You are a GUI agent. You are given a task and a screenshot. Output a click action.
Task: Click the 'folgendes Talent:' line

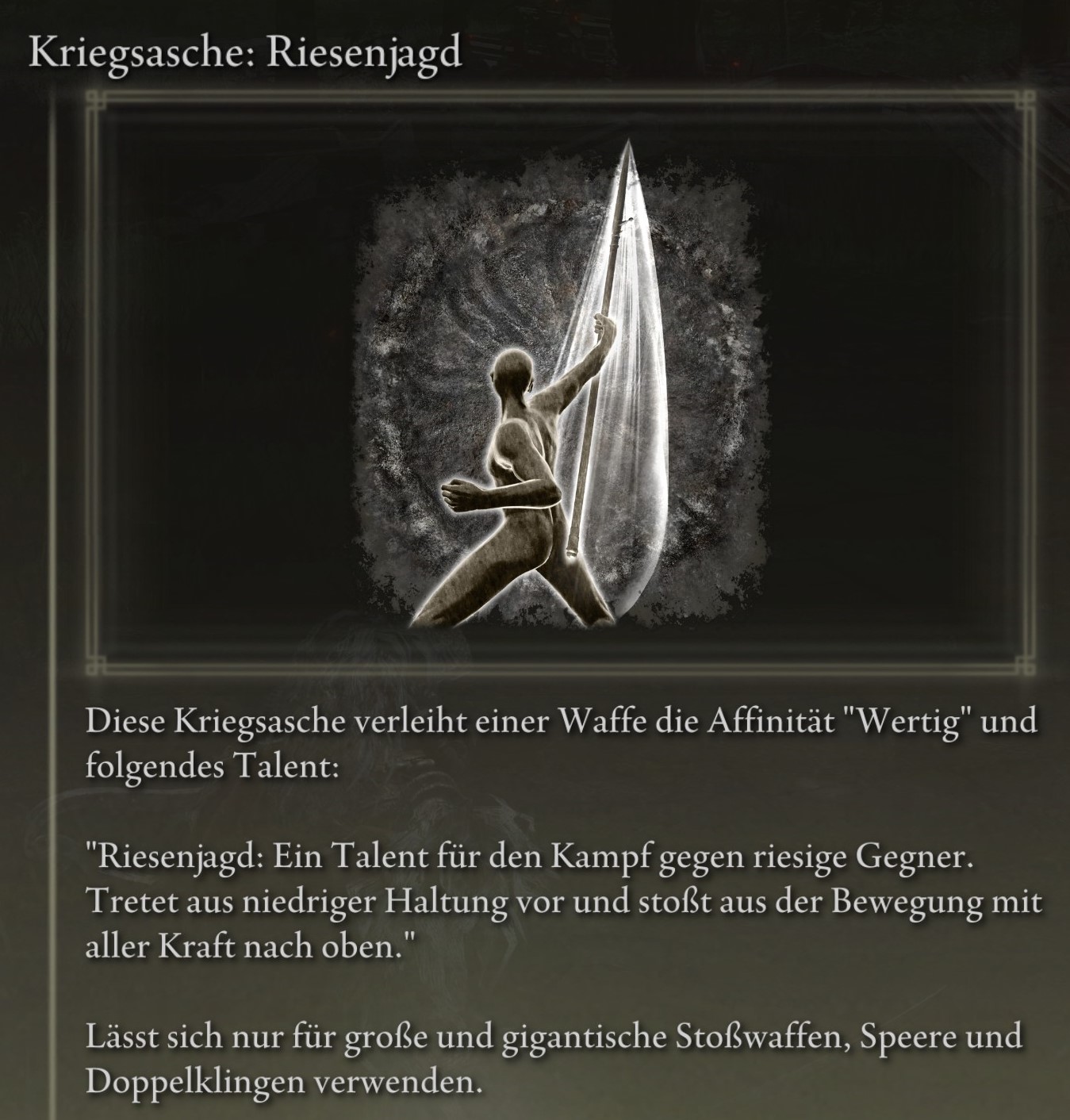pyautogui.click(x=212, y=768)
